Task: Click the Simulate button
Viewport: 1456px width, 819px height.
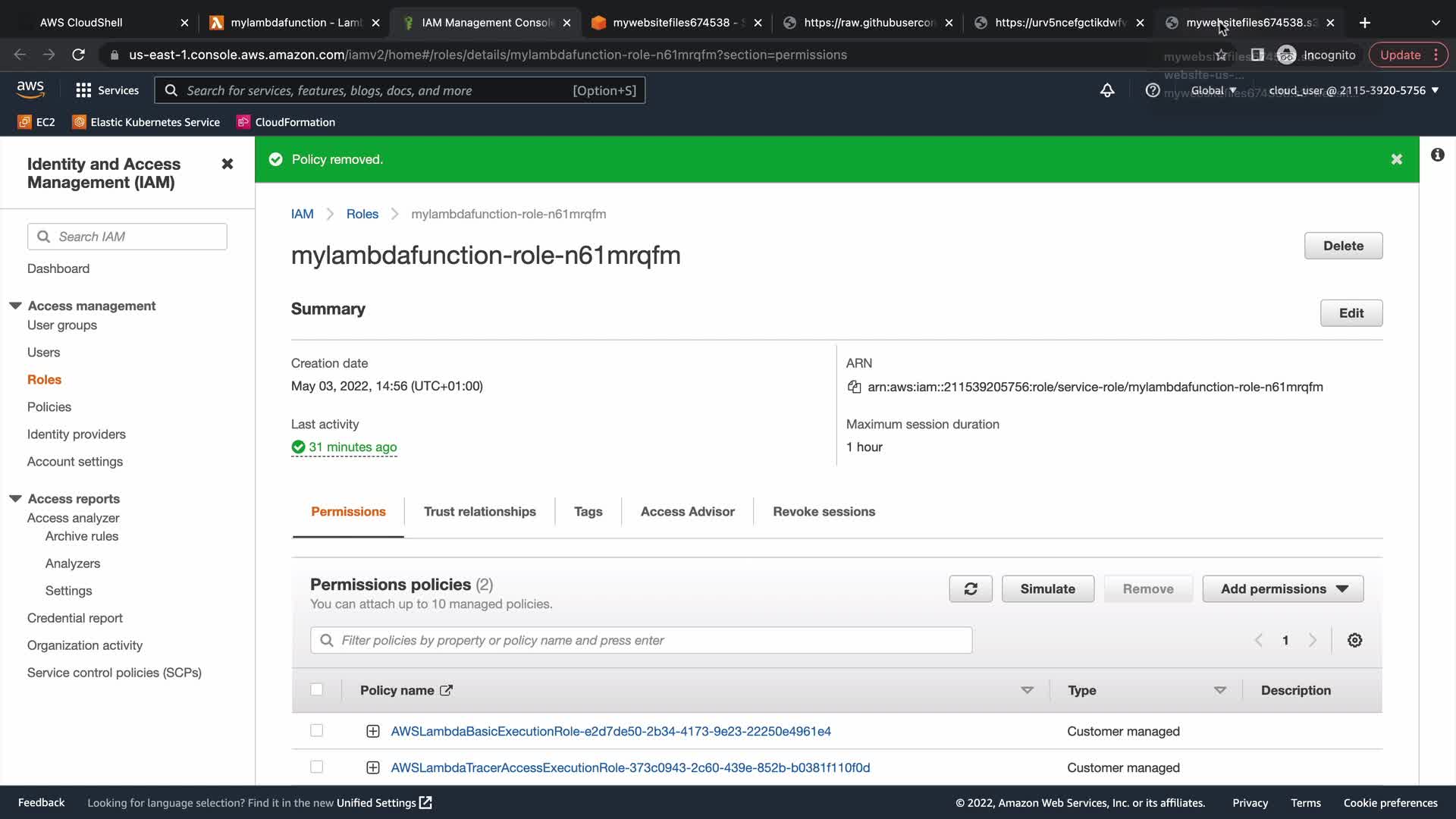Action: point(1047,589)
